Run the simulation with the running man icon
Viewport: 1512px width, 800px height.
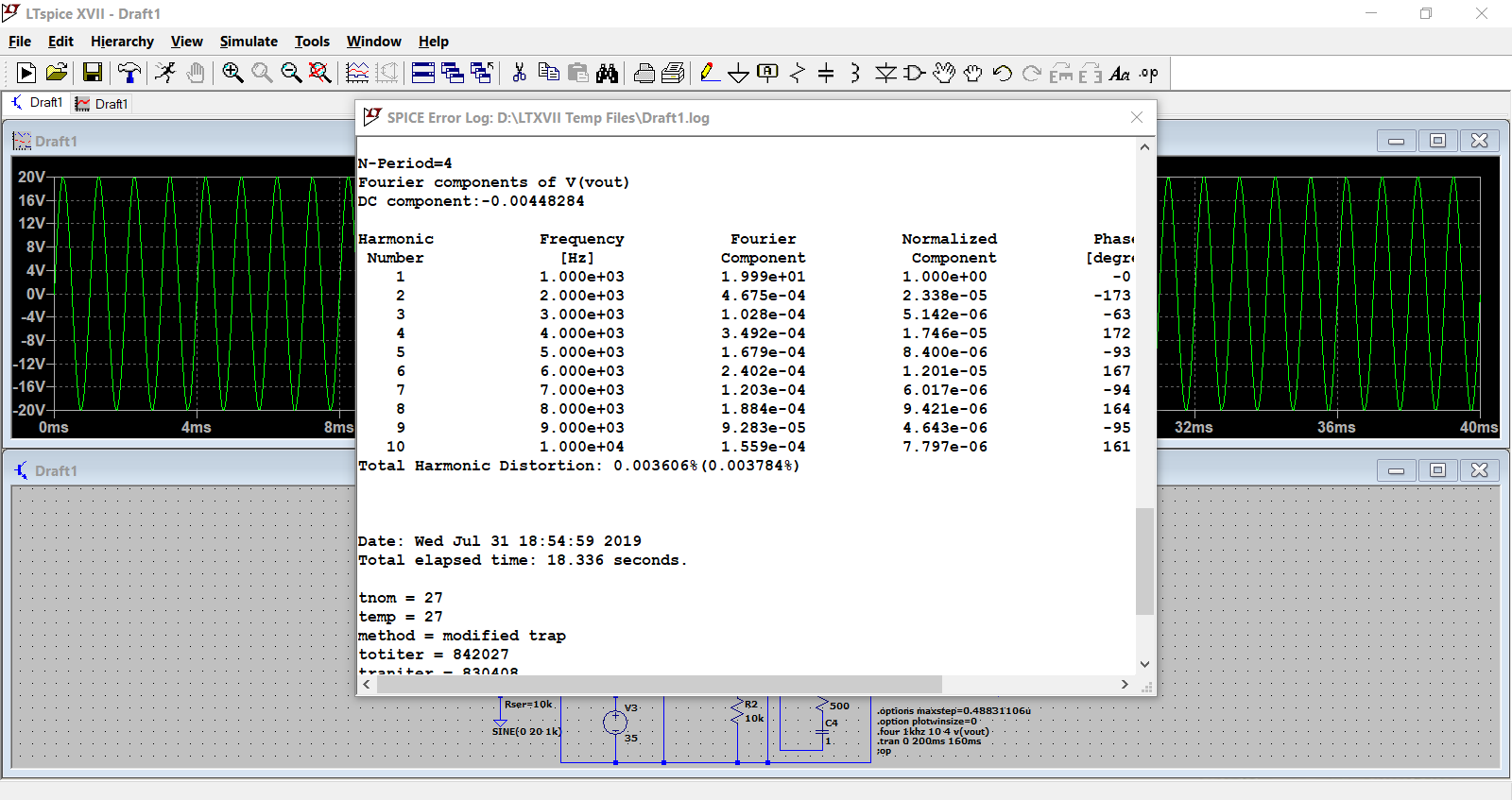(x=165, y=73)
